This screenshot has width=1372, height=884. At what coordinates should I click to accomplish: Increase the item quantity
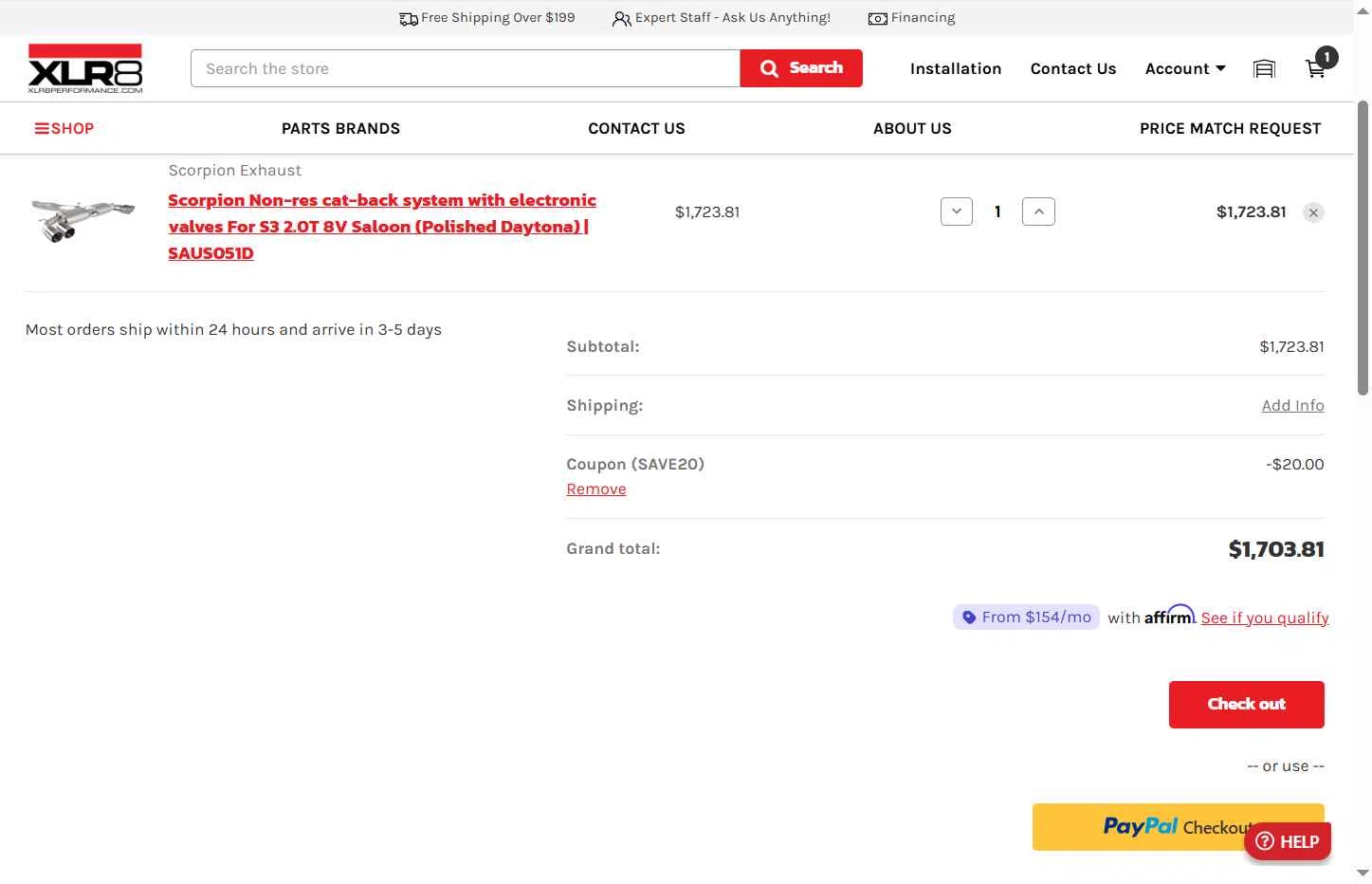click(1038, 212)
